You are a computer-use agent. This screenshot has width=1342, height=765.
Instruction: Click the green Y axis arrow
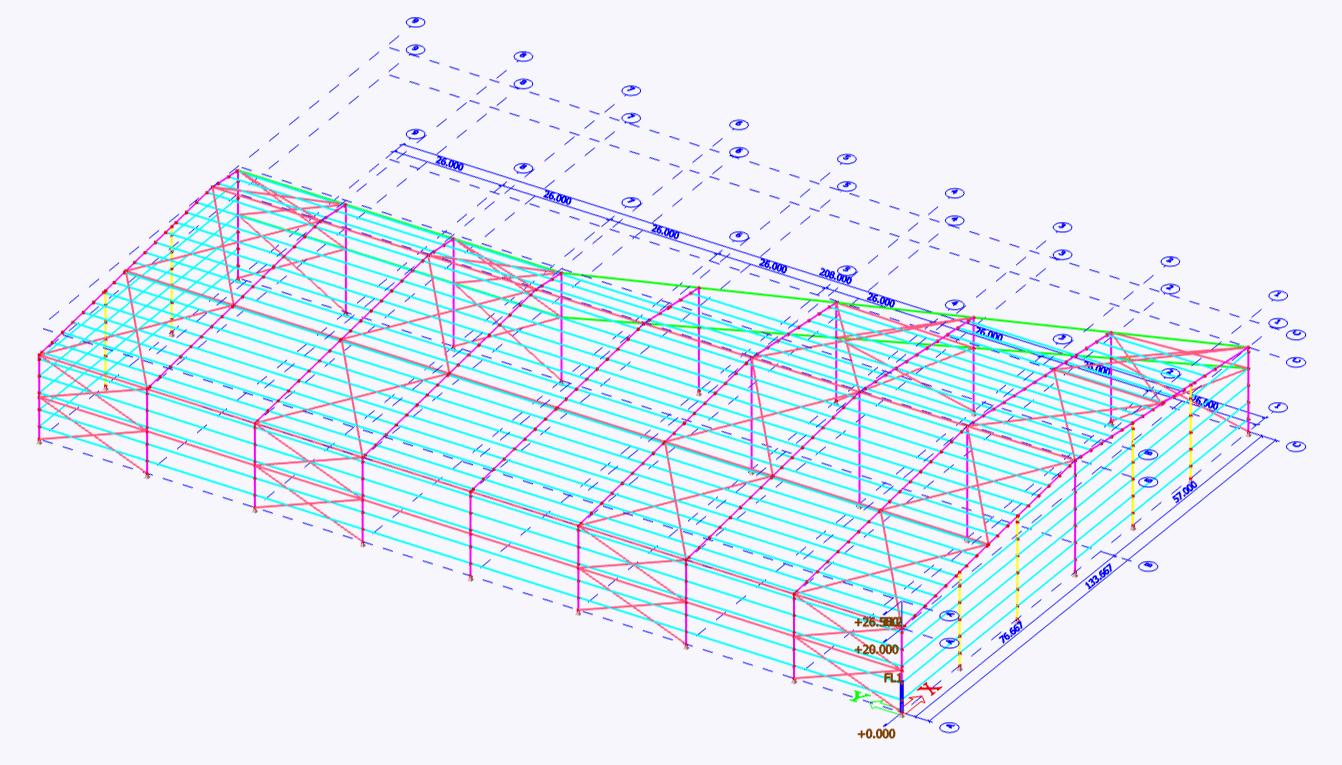pos(858,696)
